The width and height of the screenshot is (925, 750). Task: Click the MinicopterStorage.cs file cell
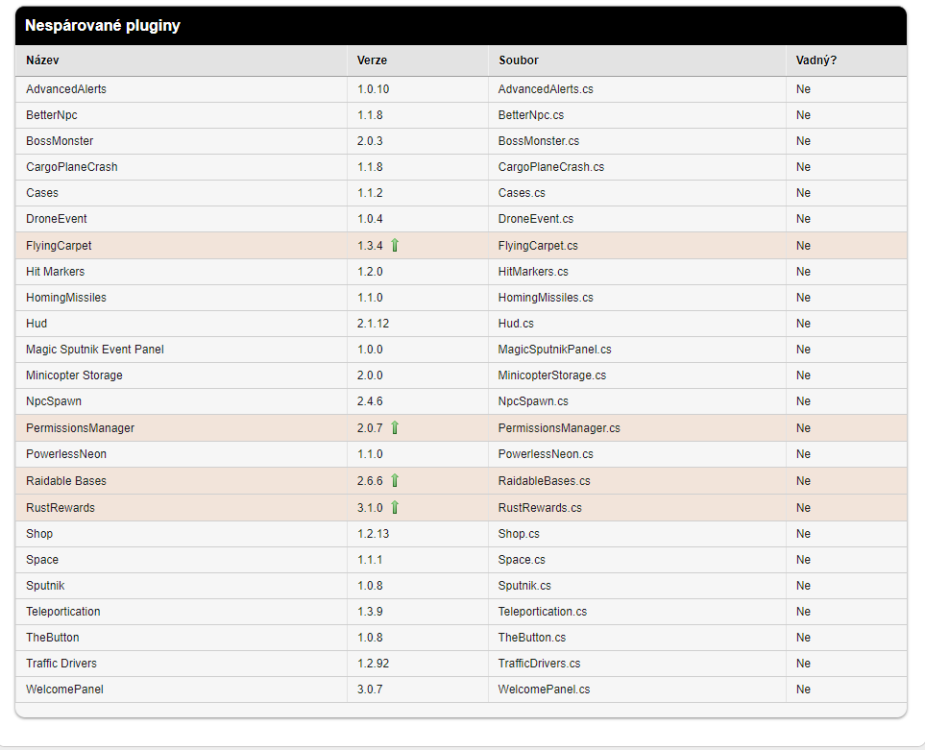pyautogui.click(x=552, y=376)
